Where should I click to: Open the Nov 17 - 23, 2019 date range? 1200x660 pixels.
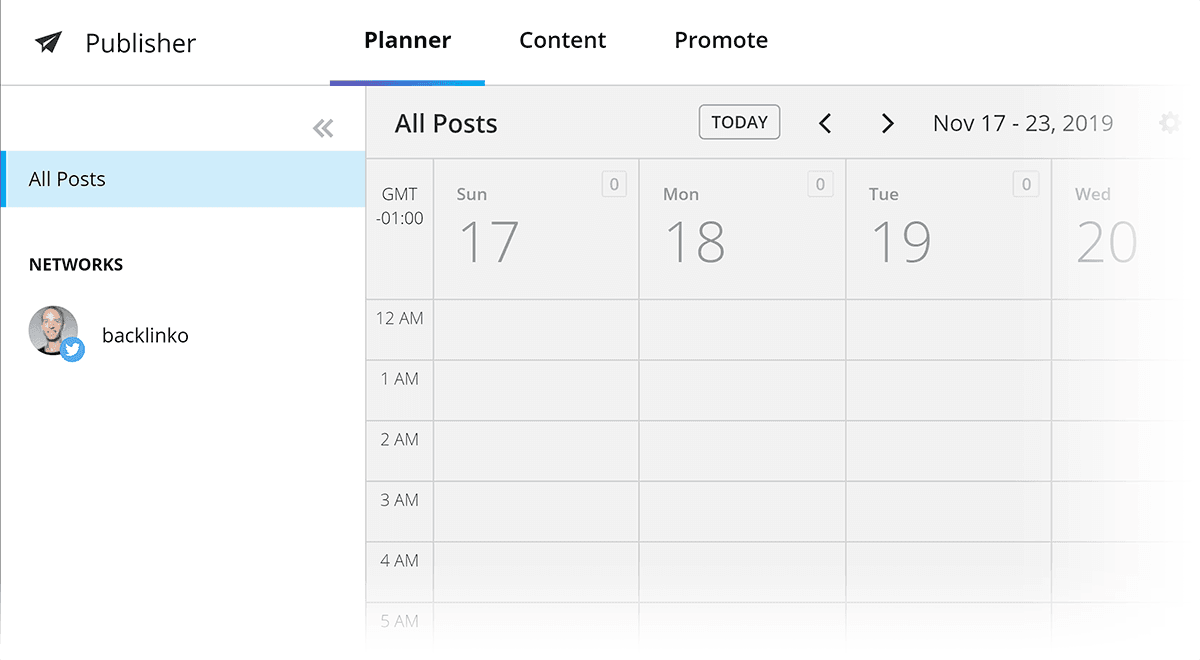pyautogui.click(x=1023, y=123)
